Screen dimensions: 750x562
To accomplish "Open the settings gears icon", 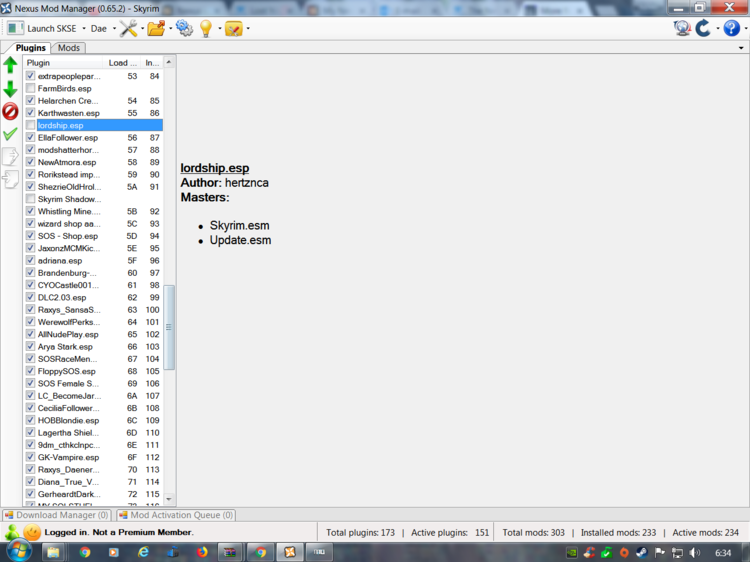I will (x=184, y=28).
